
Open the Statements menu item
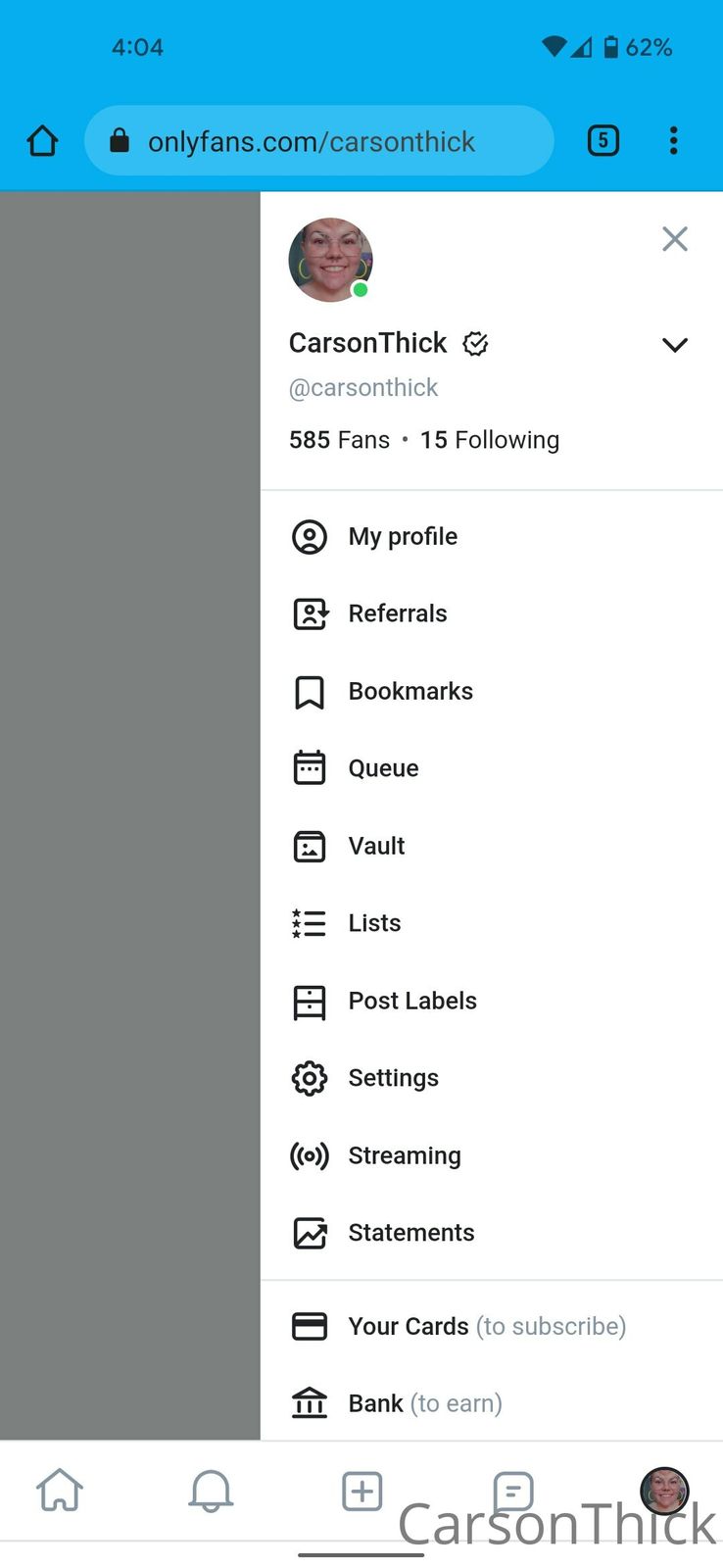click(410, 1233)
